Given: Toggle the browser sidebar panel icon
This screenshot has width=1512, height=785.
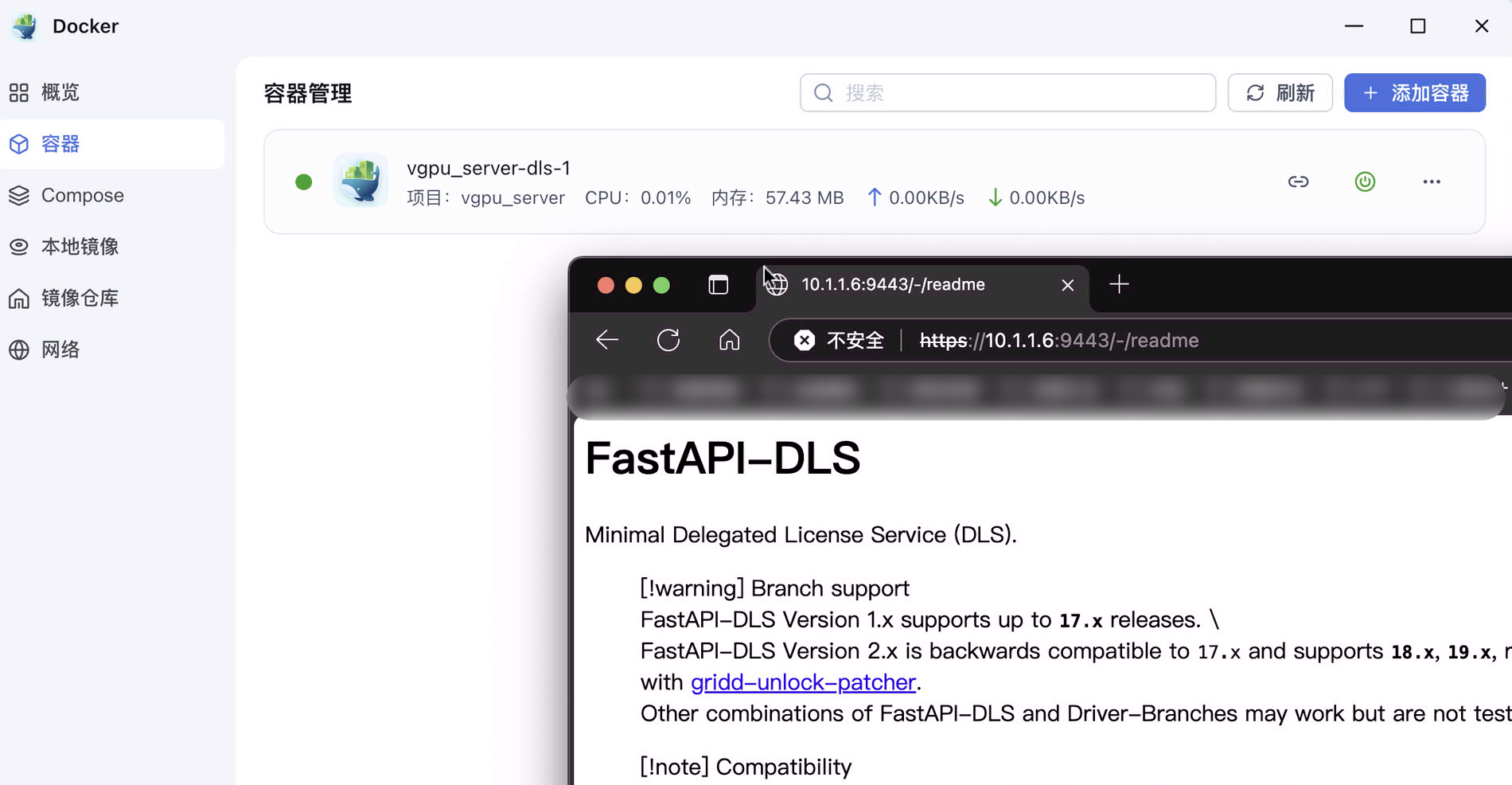Looking at the screenshot, I should 719,284.
